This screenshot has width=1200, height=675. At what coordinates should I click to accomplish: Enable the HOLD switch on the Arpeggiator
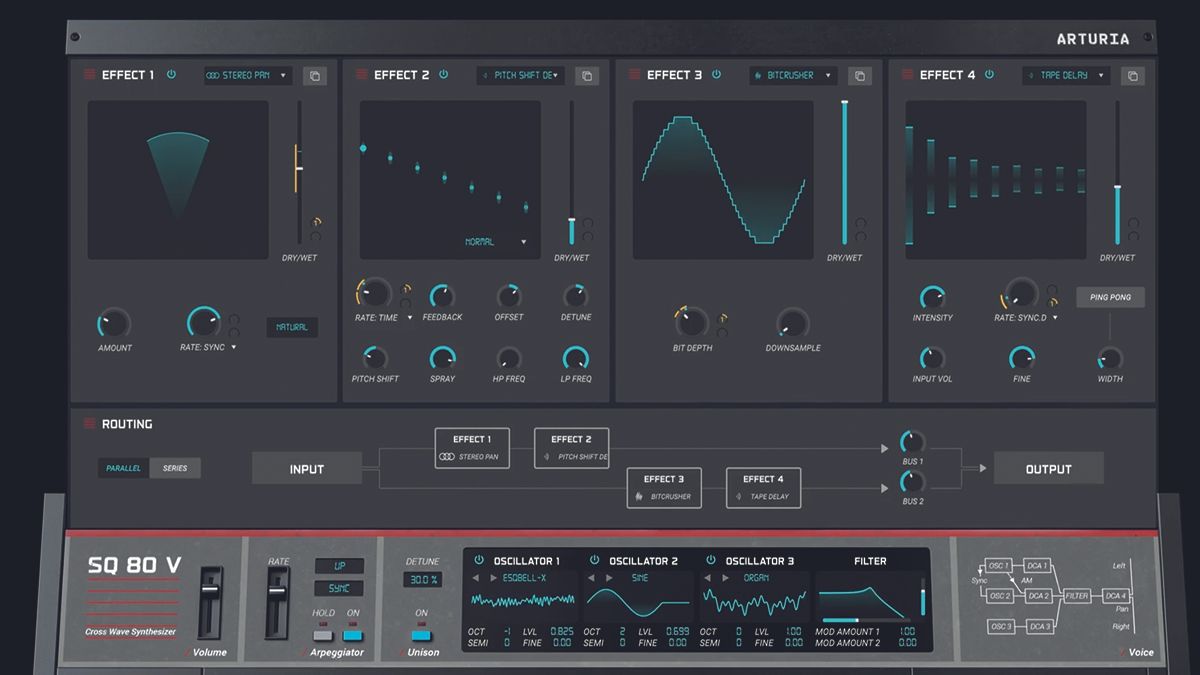pyautogui.click(x=322, y=634)
